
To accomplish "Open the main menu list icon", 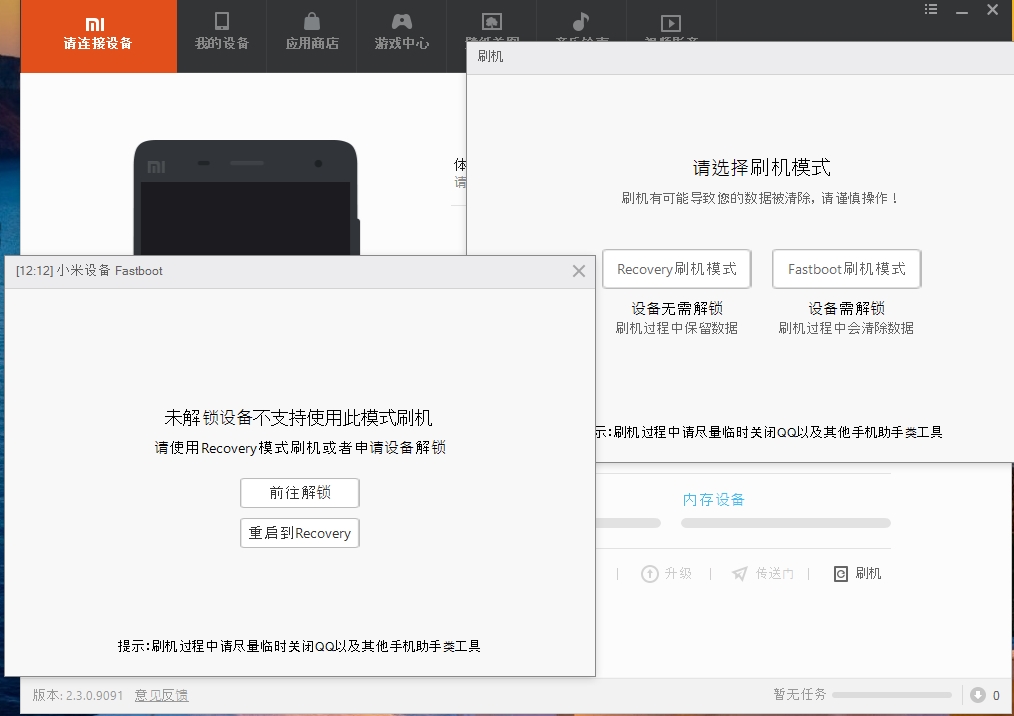I will click(x=931, y=10).
